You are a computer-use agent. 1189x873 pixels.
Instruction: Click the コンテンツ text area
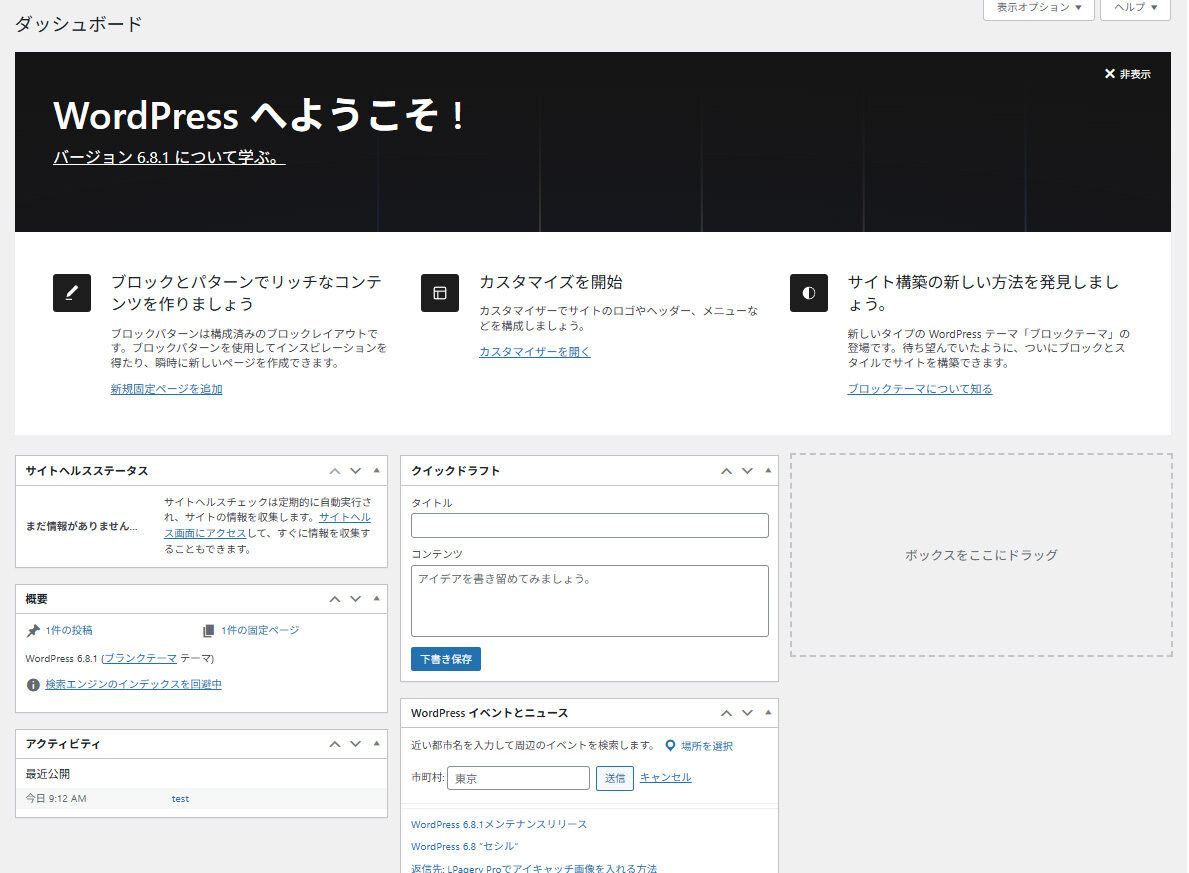(590, 601)
